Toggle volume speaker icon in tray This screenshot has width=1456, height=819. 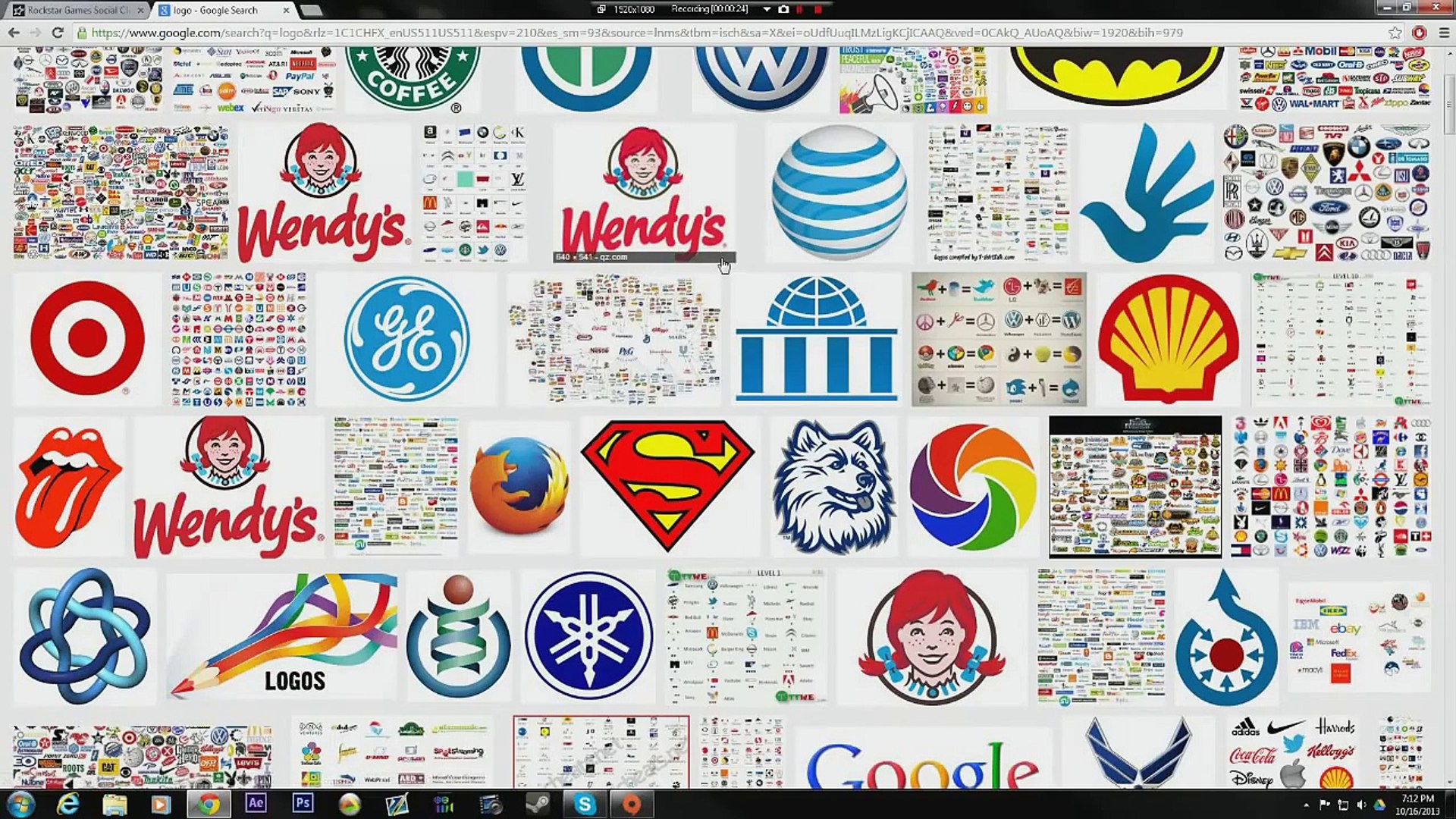1361,805
